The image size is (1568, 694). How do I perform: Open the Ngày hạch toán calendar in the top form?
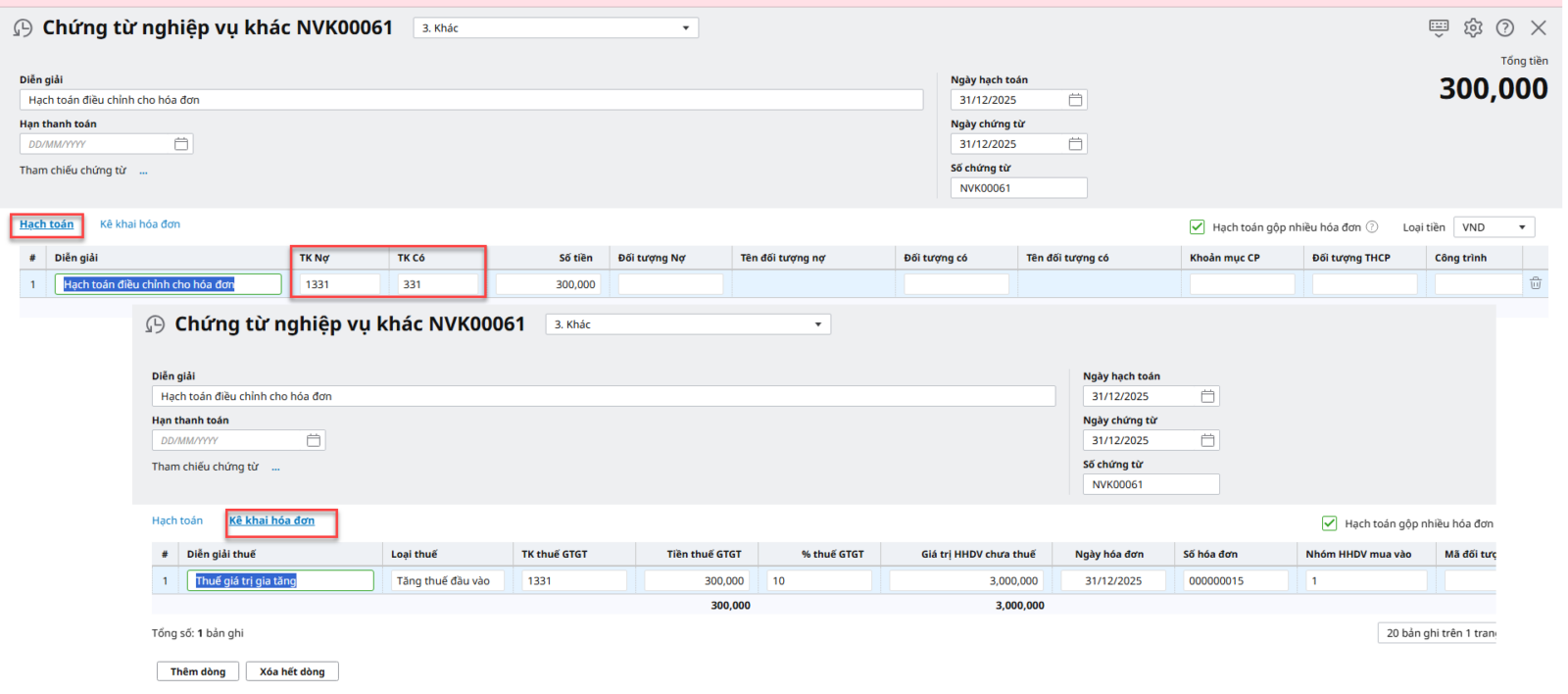pos(1075,100)
